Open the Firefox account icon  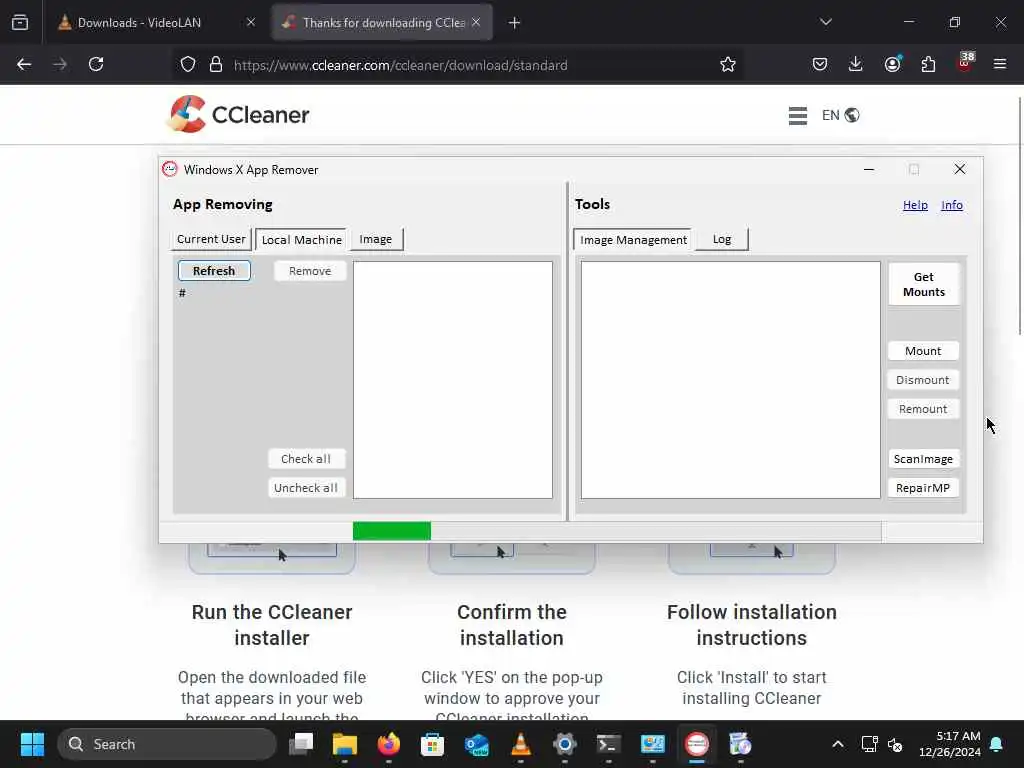pos(892,64)
